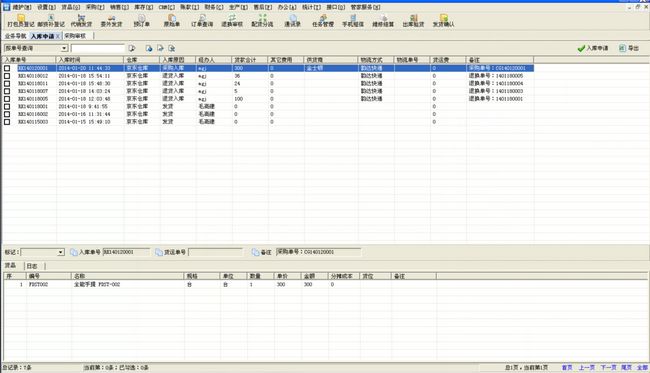
Task: Click the 入库申请 green check button
Action: coord(593,48)
